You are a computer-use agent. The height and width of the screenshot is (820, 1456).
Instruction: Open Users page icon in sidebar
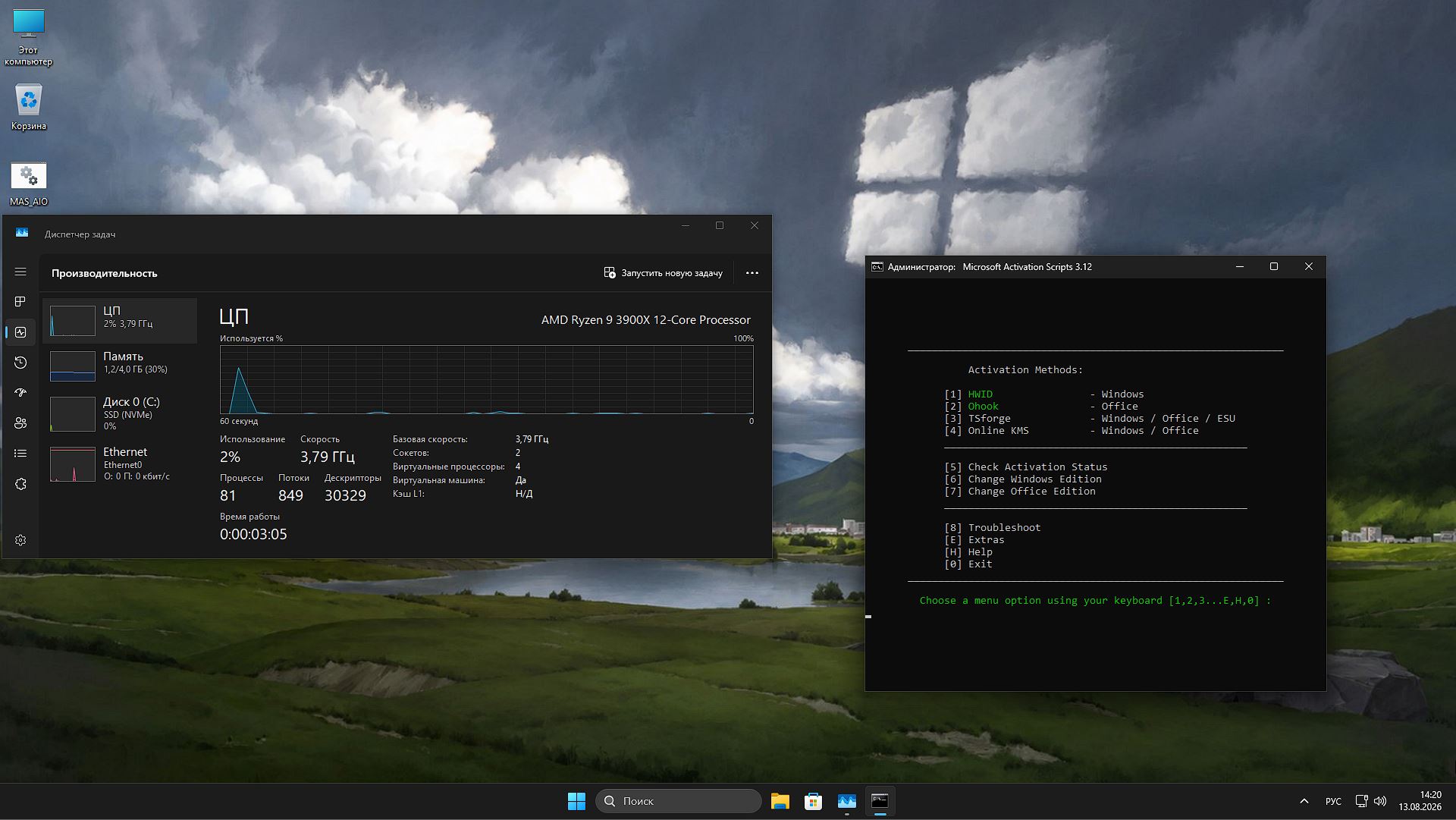(x=20, y=423)
